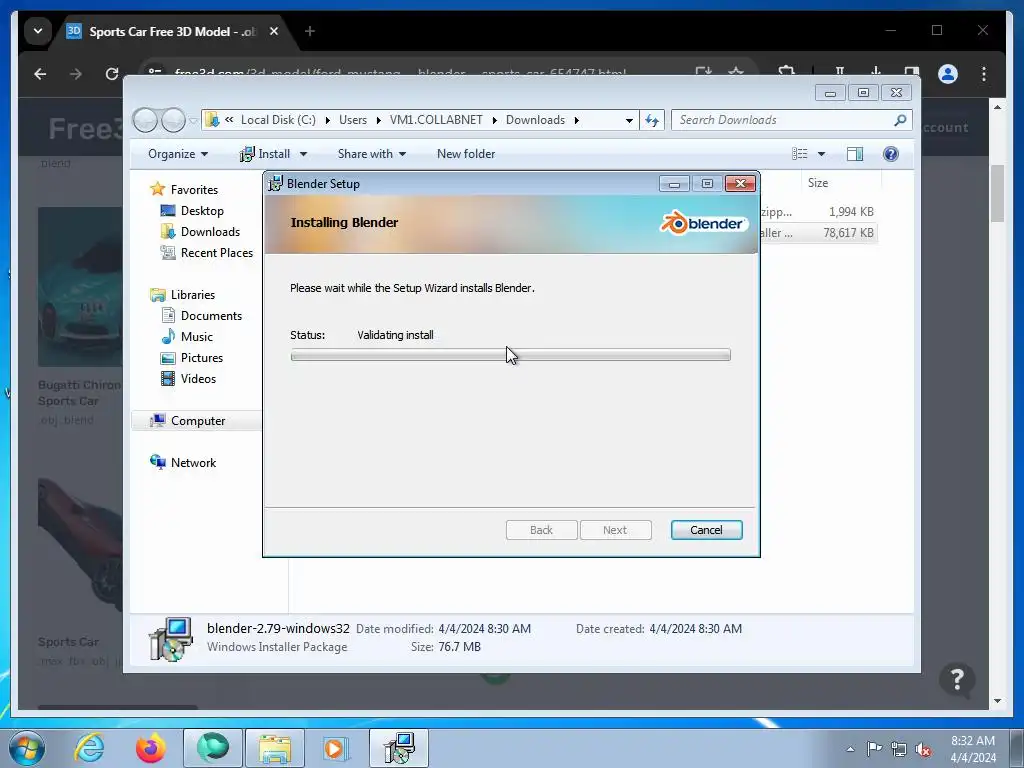
Task: Open browser profile icon
Action: [948, 74]
